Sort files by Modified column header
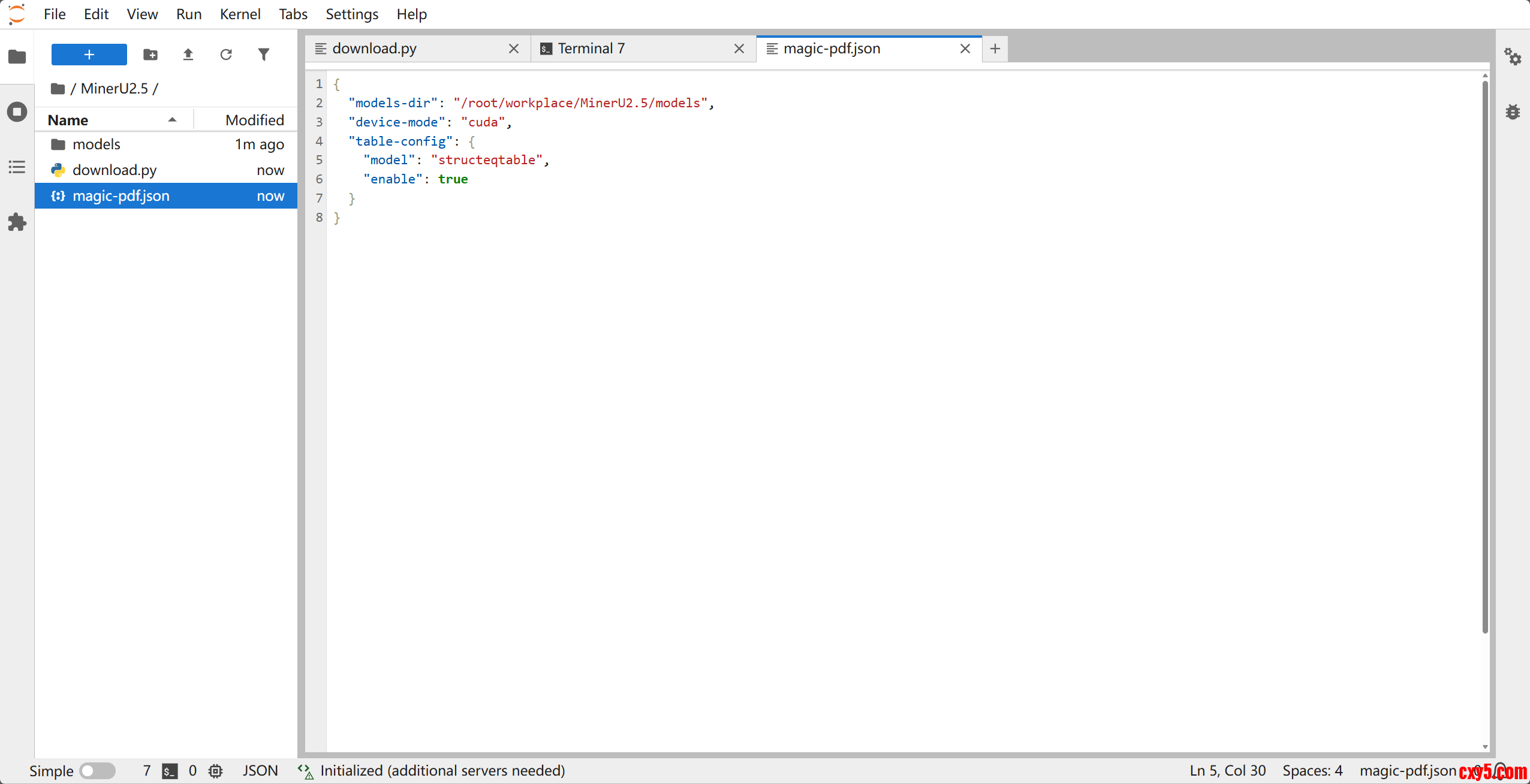Viewport: 1530px width, 784px height. pos(254,120)
